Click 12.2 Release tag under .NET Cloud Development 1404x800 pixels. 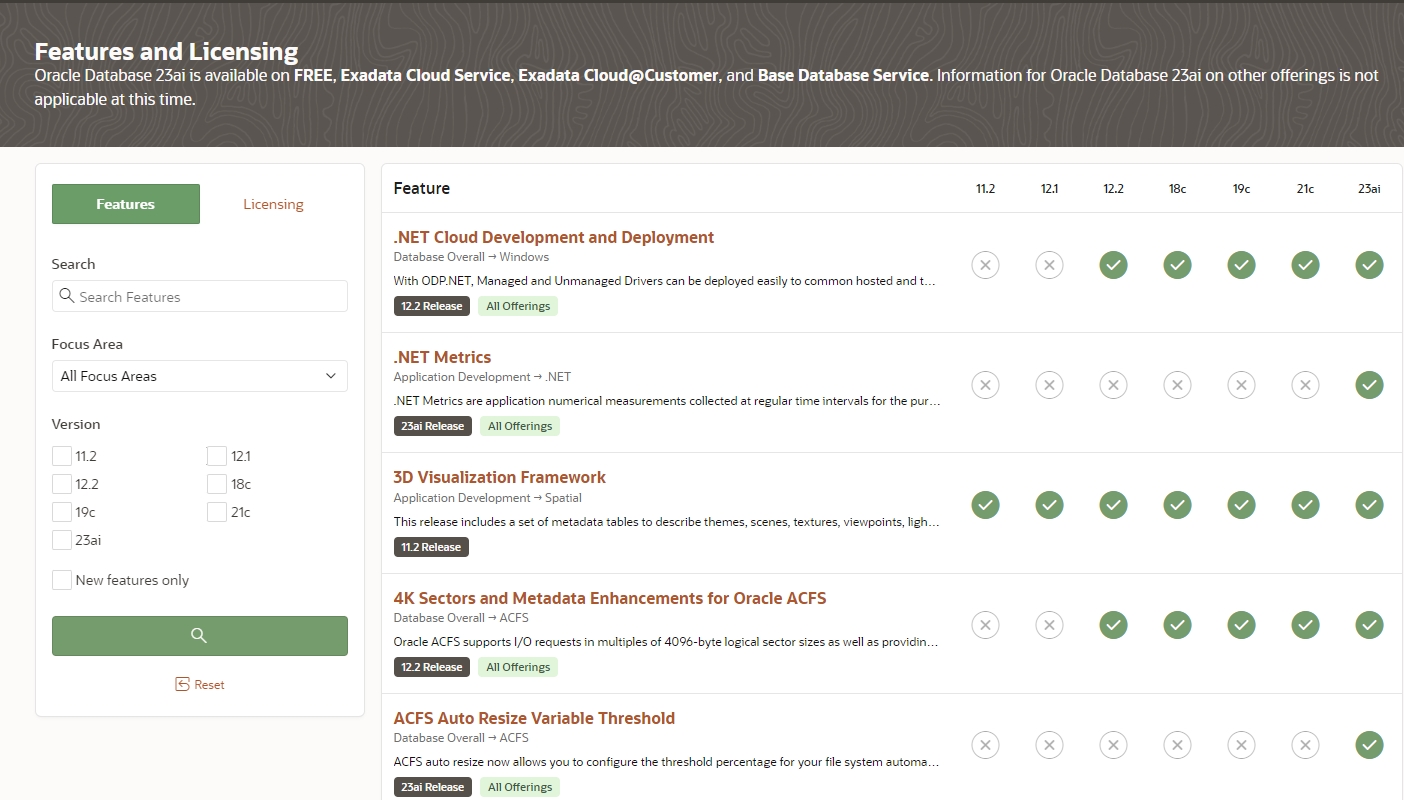431,306
